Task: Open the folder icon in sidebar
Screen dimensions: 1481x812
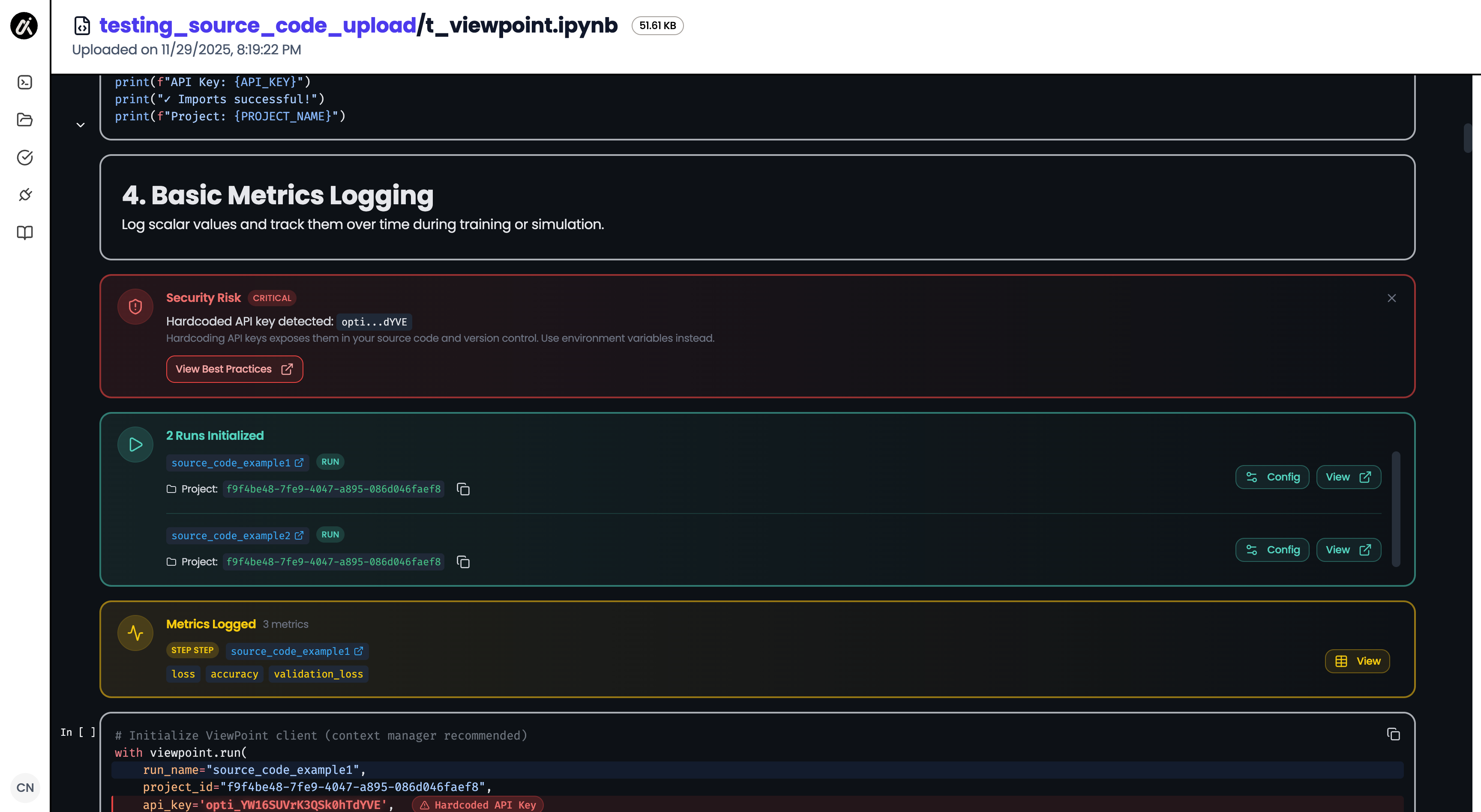Action: [x=25, y=119]
